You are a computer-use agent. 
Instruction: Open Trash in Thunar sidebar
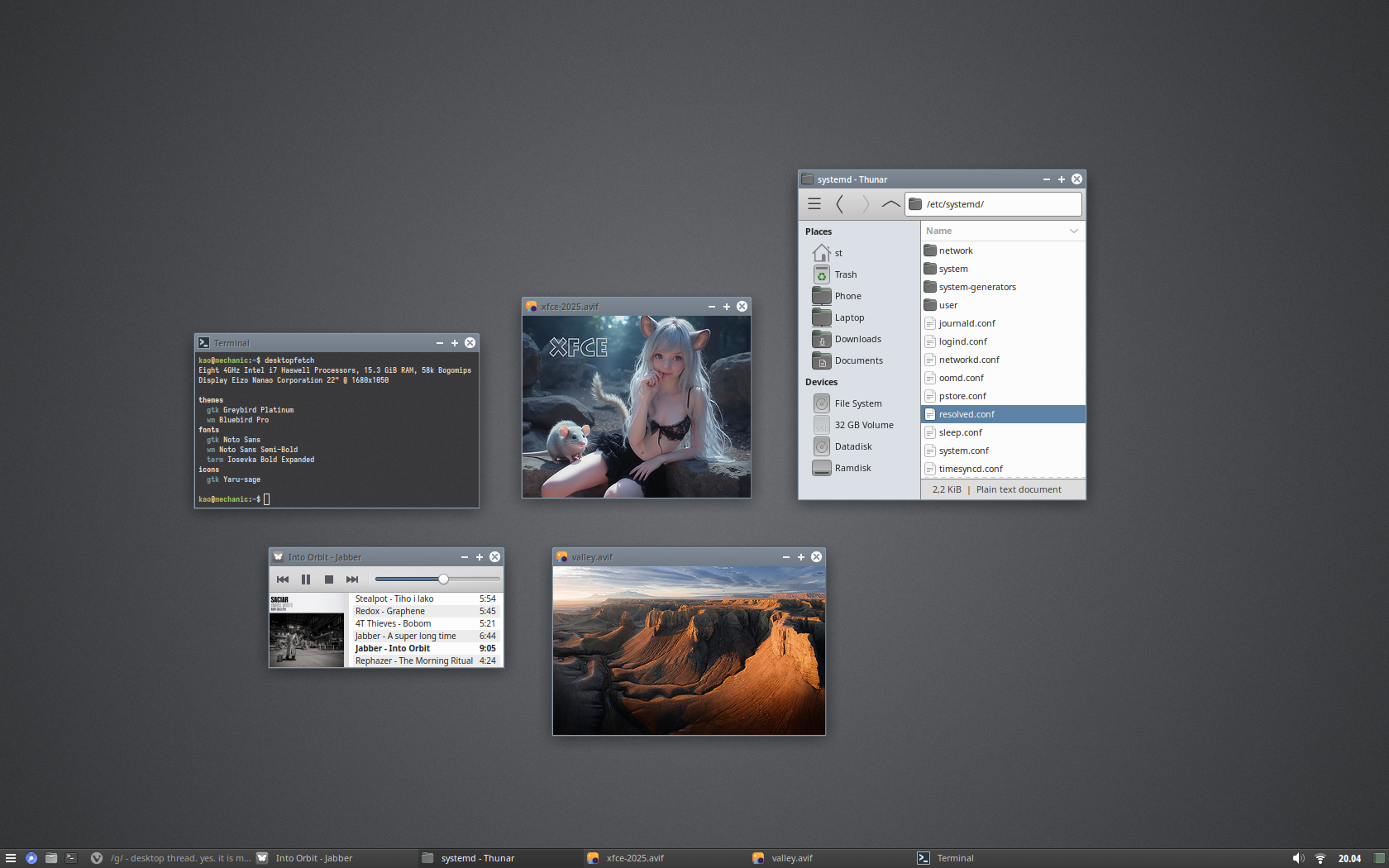[859, 274]
